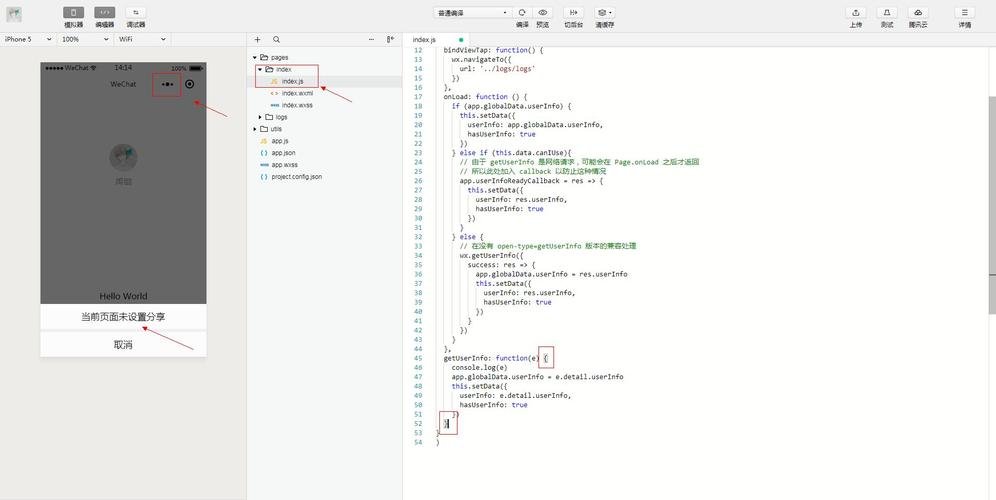This screenshot has height=500, width=996.
Task: Click the test (测试) icon
Action: coord(887,13)
